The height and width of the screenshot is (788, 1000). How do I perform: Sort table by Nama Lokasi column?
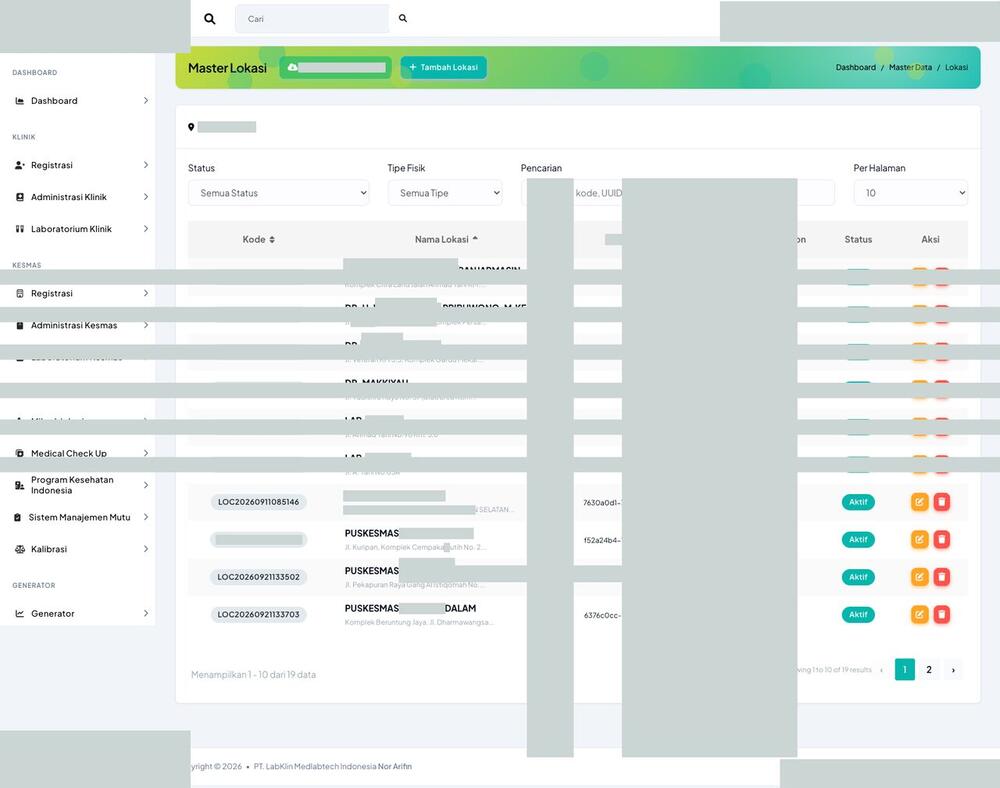point(446,239)
